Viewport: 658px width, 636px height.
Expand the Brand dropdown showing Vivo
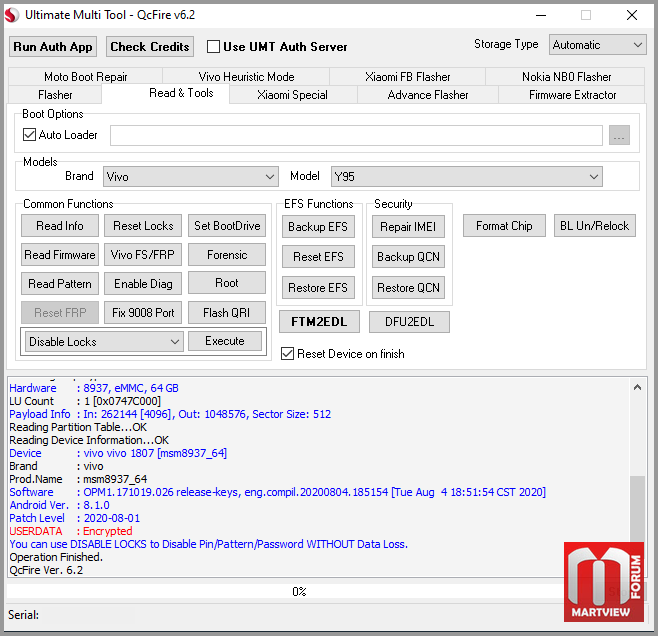click(x=190, y=177)
